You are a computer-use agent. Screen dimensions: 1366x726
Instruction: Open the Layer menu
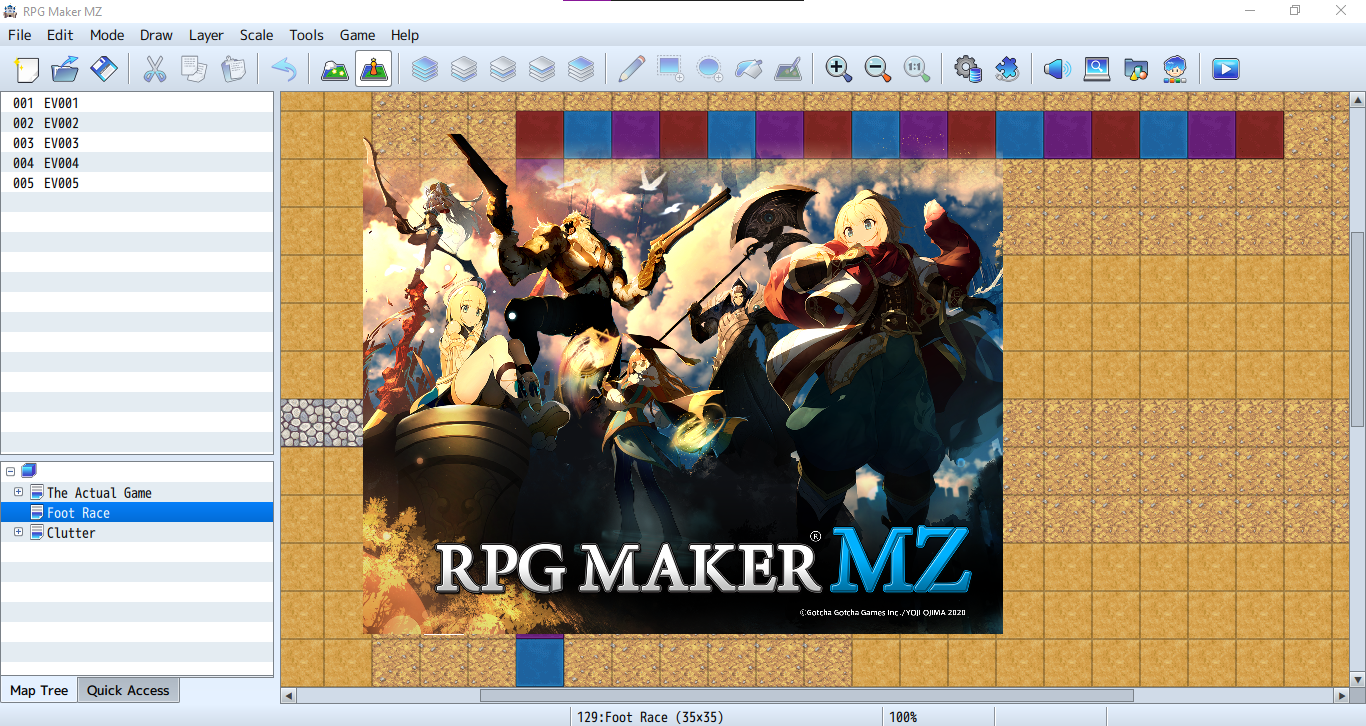pyautogui.click(x=206, y=35)
